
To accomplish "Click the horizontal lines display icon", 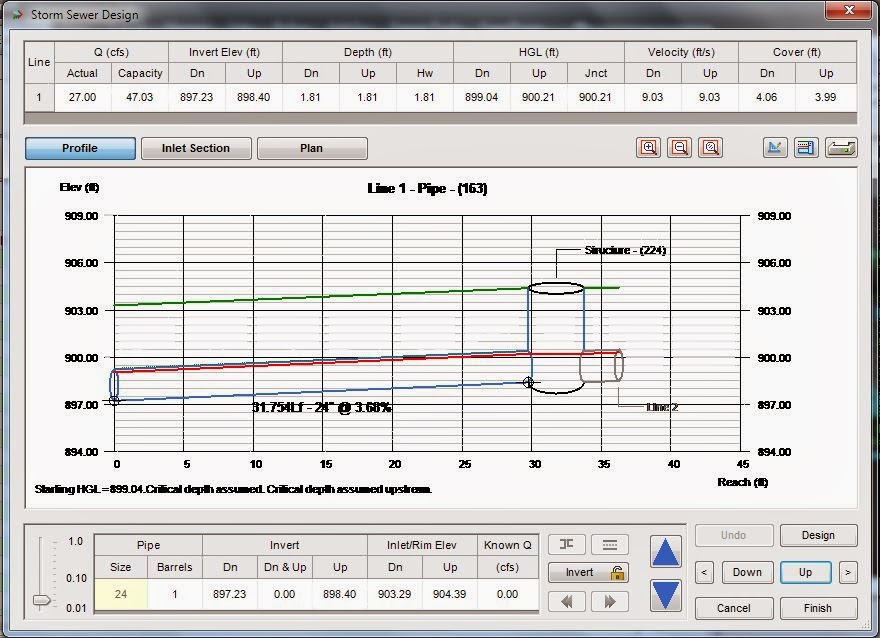I will pyautogui.click(x=610, y=544).
